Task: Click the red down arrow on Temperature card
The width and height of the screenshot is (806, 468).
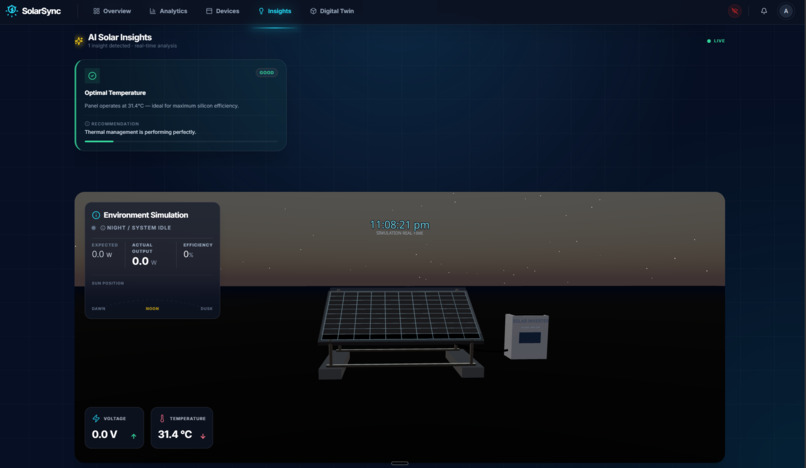Action: tap(203, 436)
